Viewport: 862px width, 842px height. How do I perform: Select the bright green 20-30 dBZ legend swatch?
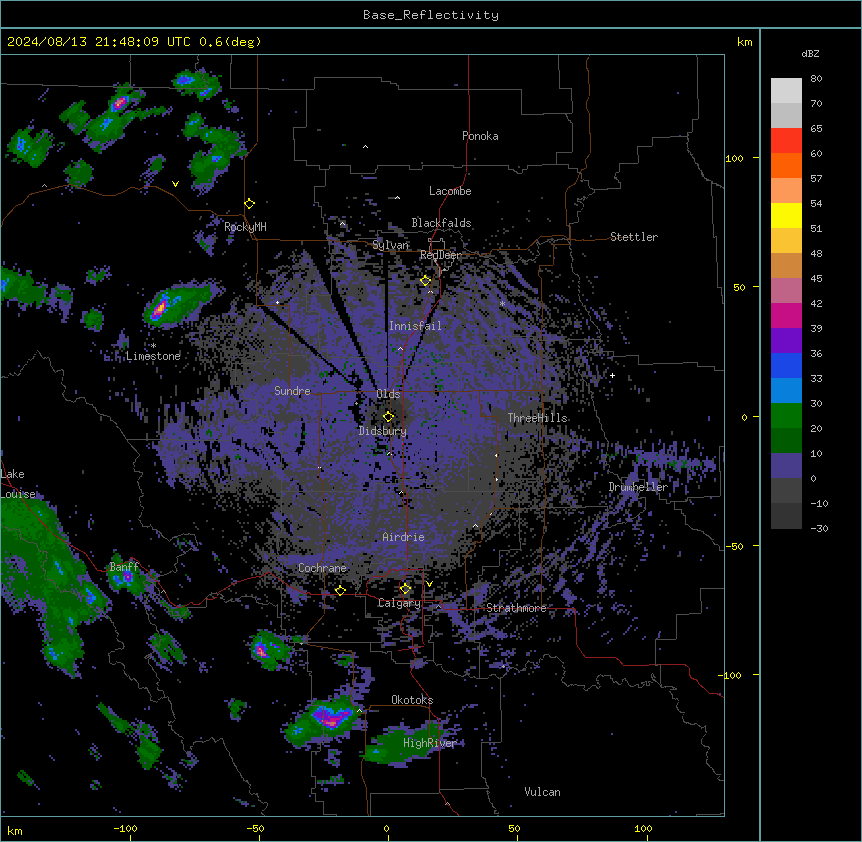tap(786, 416)
